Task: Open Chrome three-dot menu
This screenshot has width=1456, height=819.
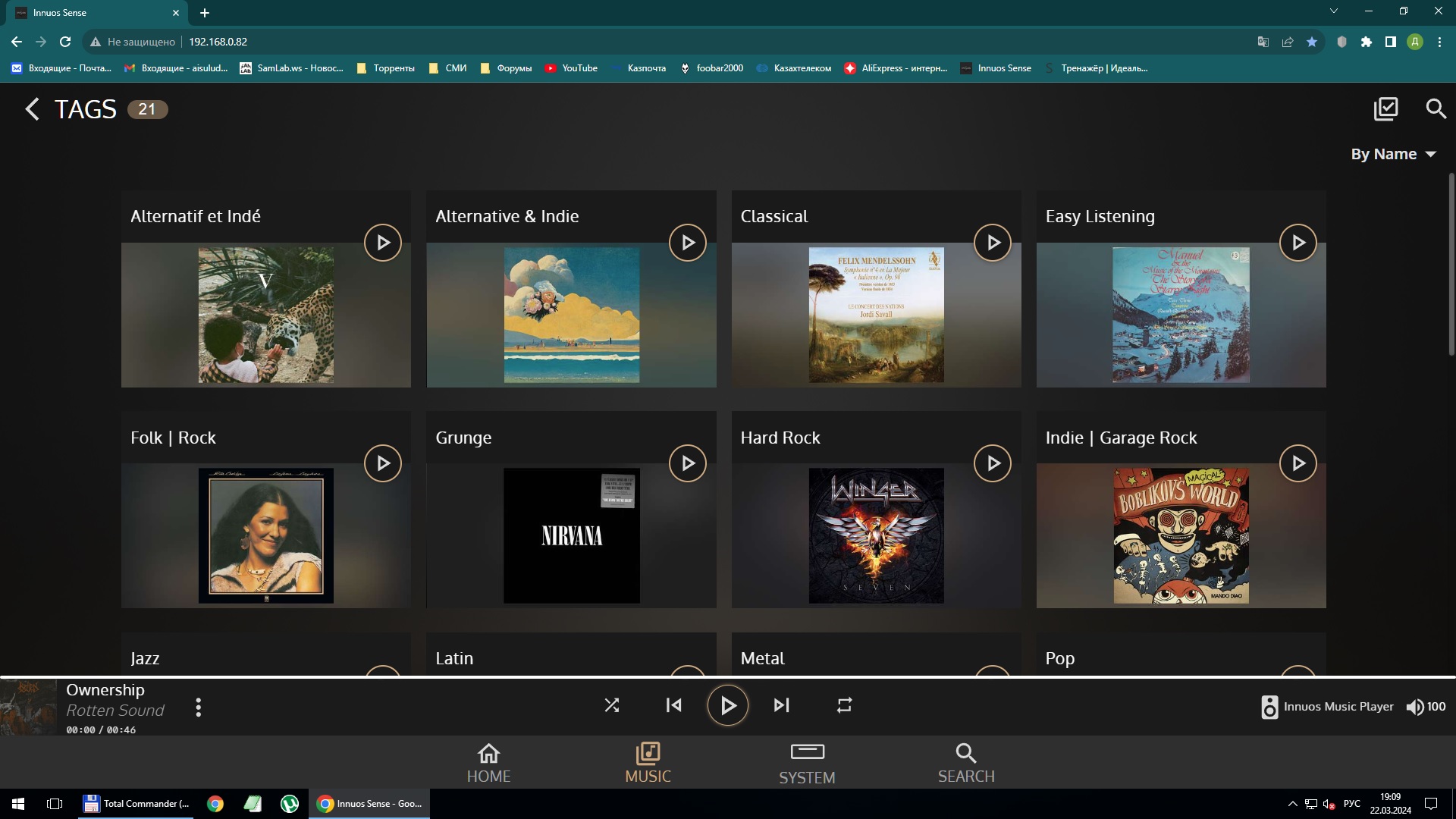Action: tap(1439, 42)
